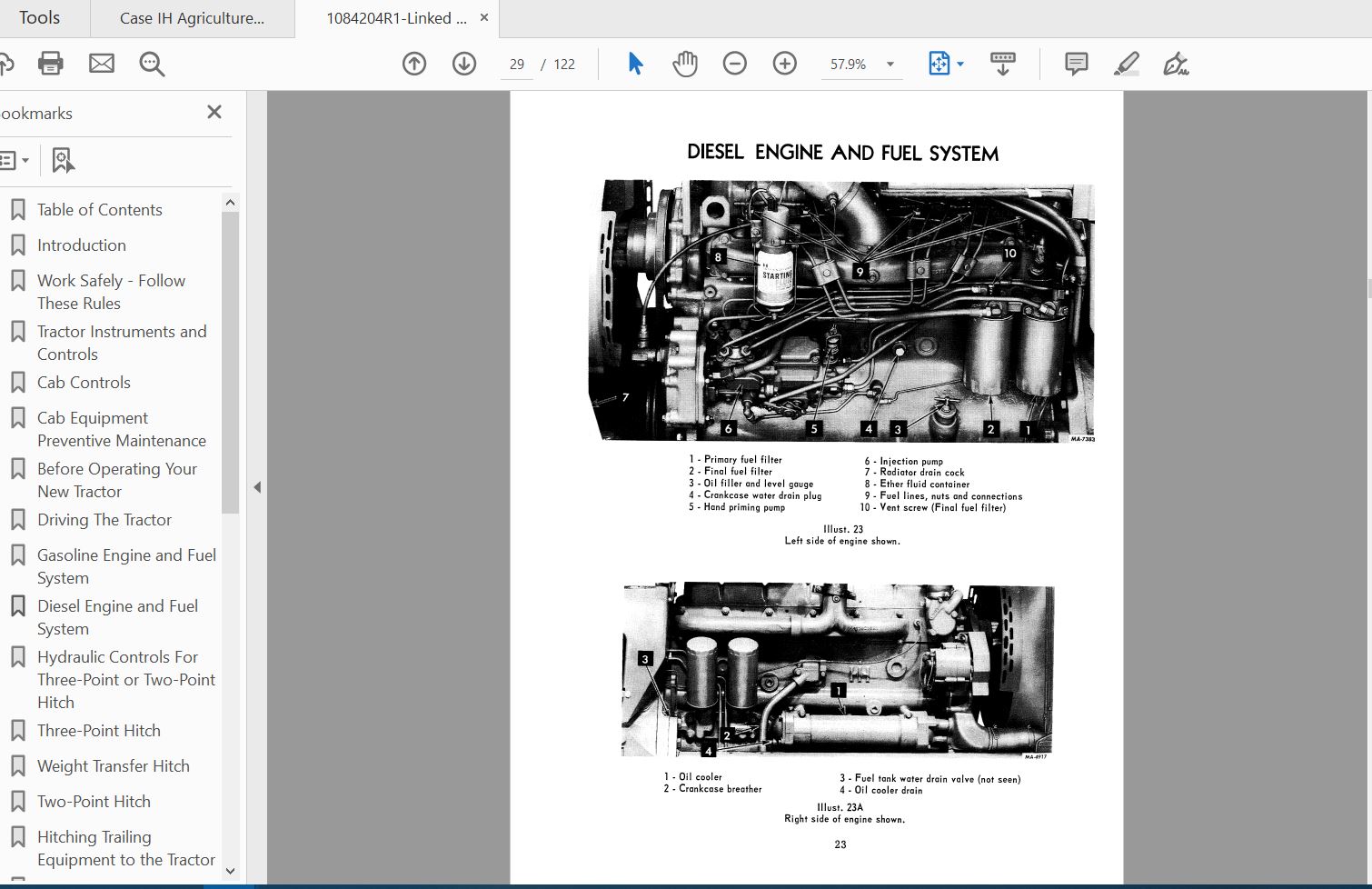Jump to the Three-Point Hitch bookmark
This screenshot has width=1372, height=889.
(x=98, y=730)
